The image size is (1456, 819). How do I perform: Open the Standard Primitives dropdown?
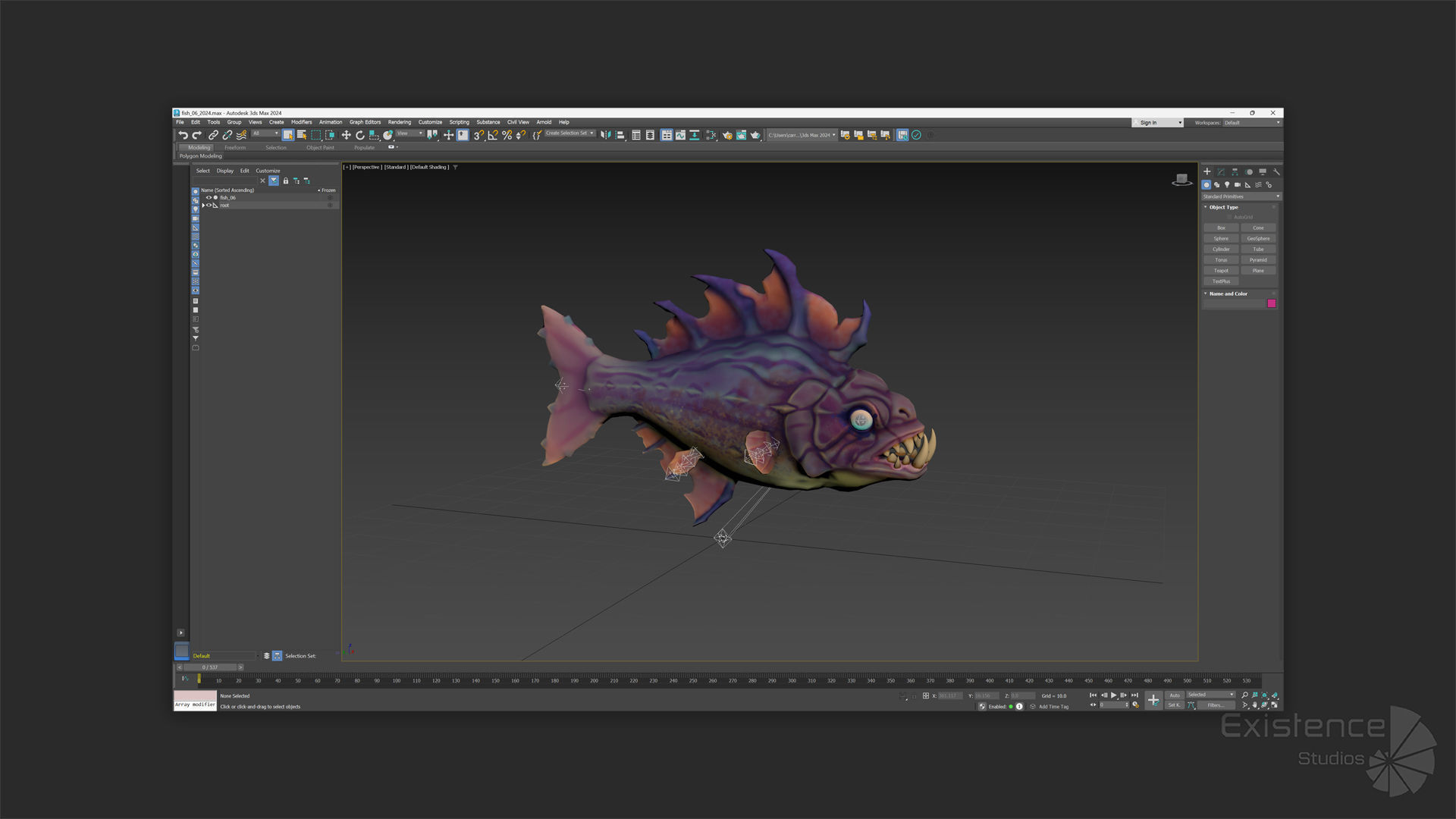[1241, 196]
